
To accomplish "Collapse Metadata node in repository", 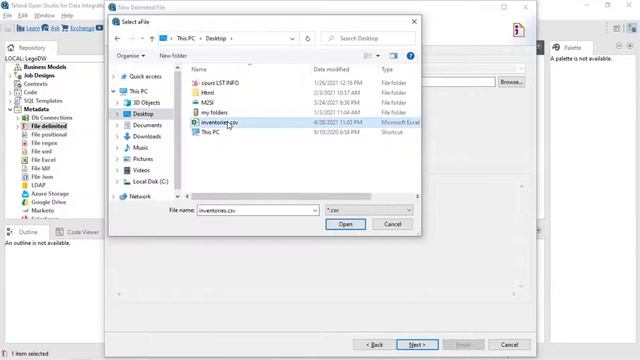I will (x=10, y=109).
